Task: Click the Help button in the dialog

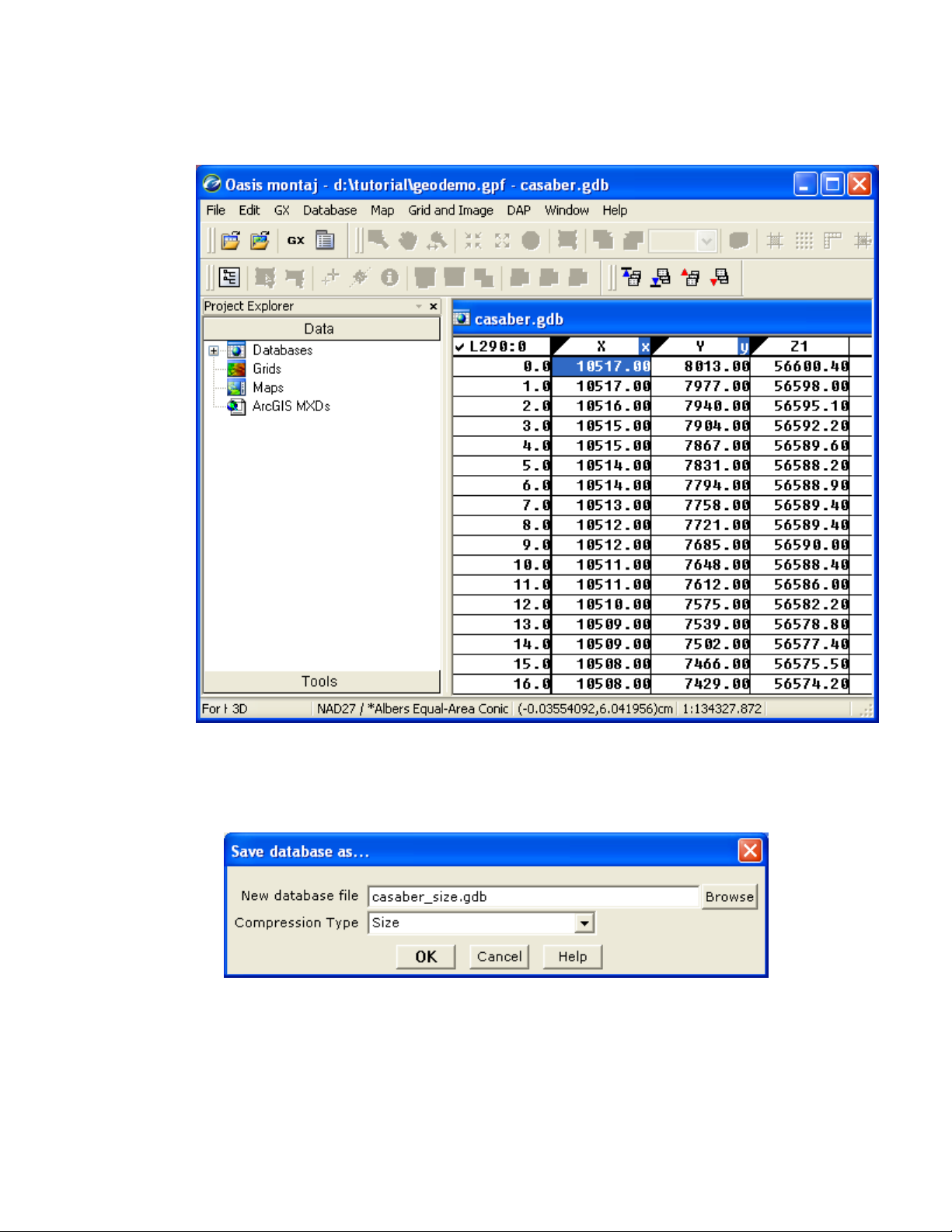Action: 572,956
